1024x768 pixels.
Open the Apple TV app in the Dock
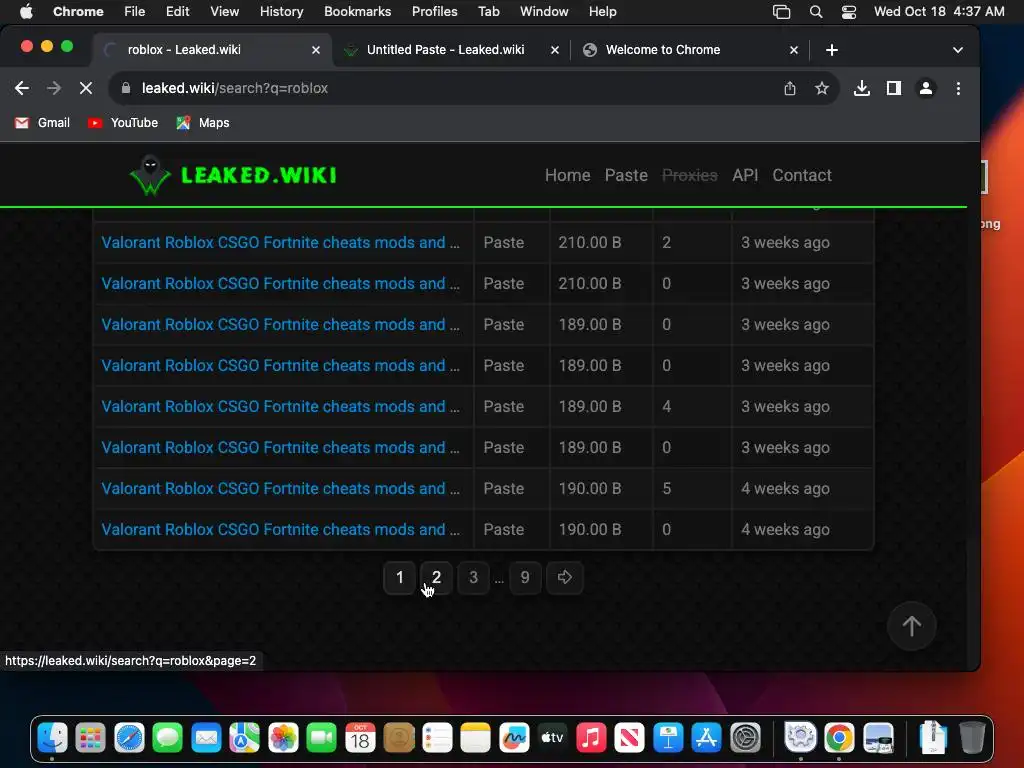coord(552,738)
